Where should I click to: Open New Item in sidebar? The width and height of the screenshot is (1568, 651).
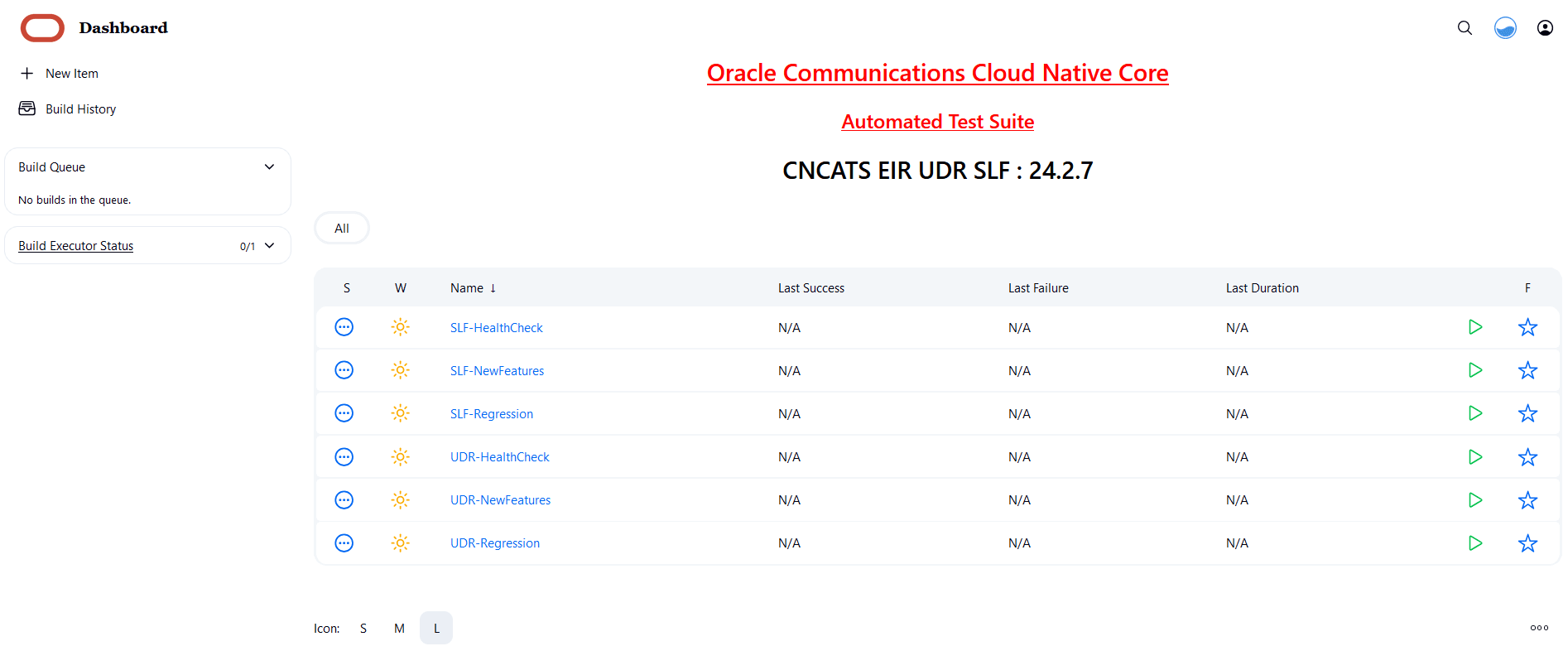[72, 74]
